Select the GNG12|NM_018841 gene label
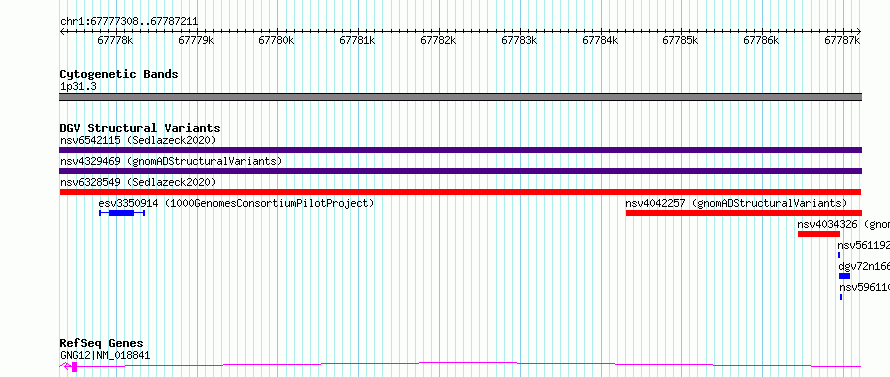Screen dimensions: 890x377 click(105, 356)
